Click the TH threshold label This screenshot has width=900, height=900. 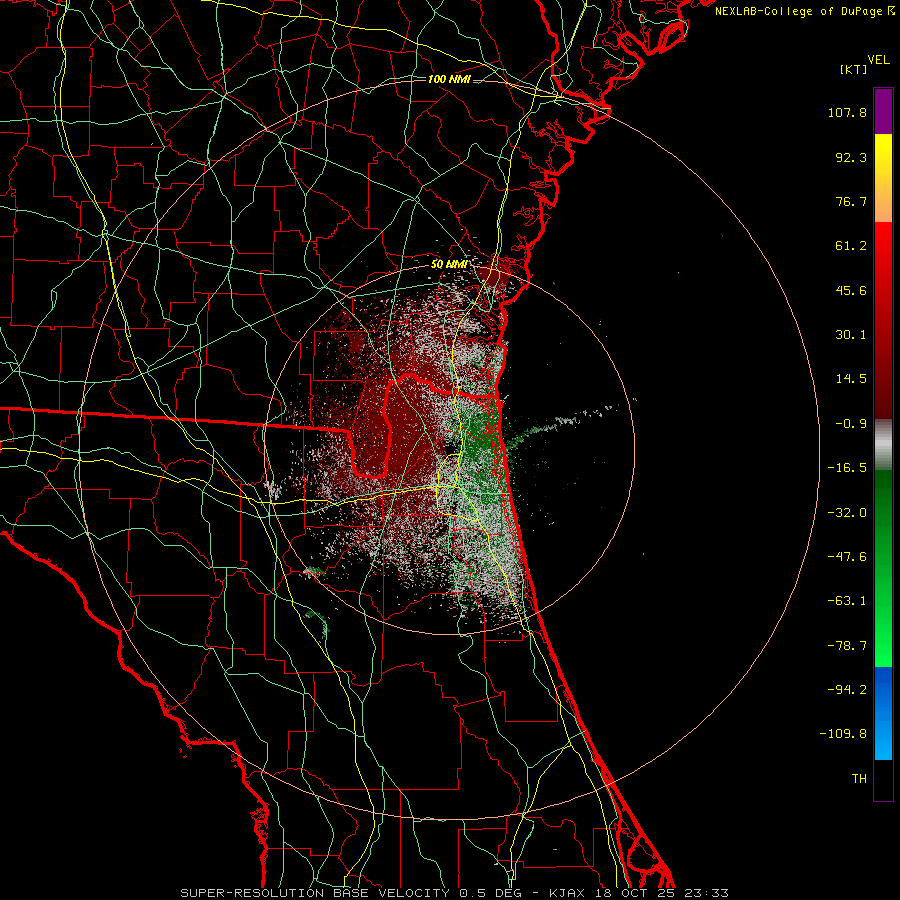[x=859, y=779]
